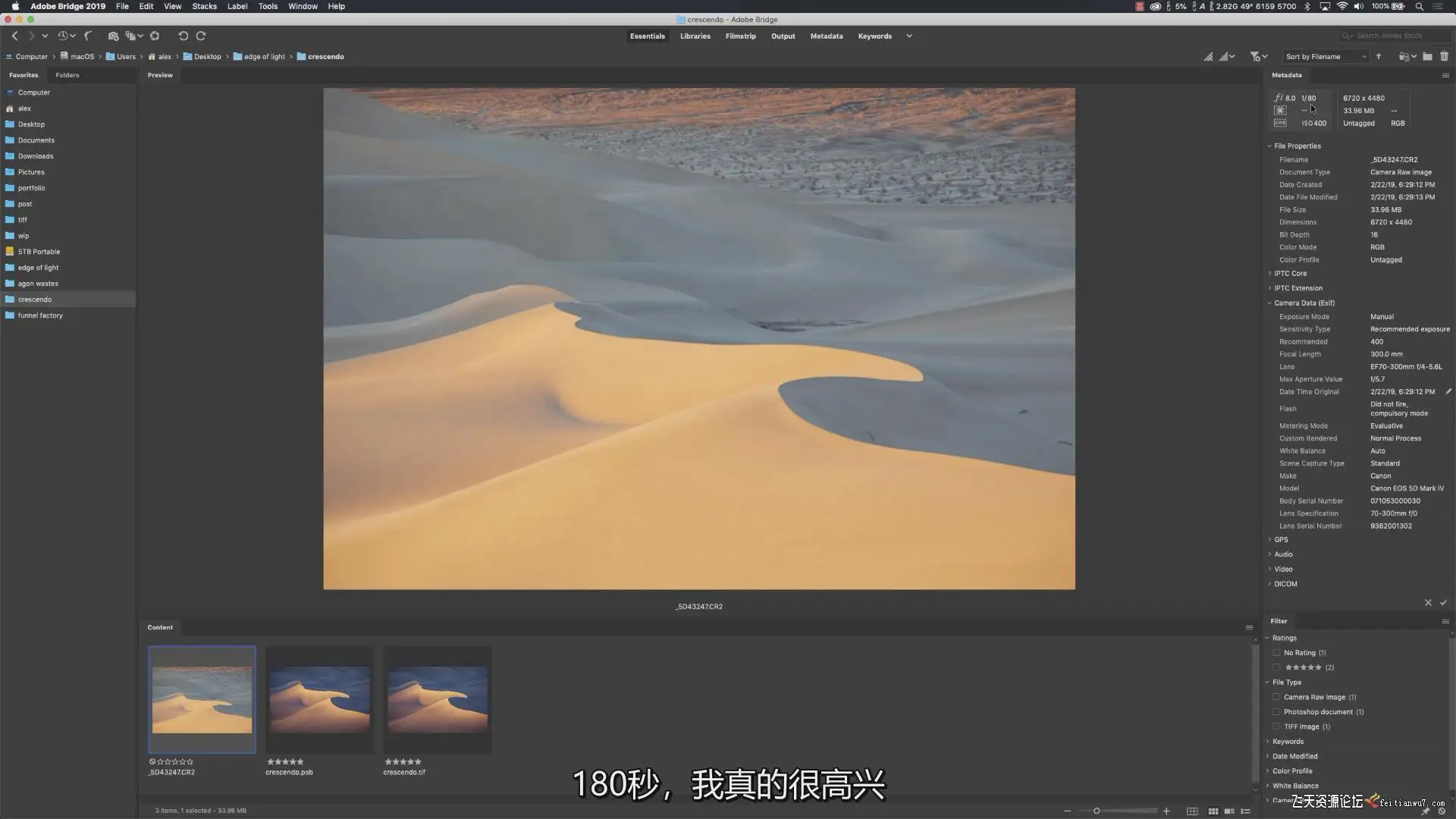This screenshot has height=819, width=1456.
Task: Switch to the Filmstrip workspace
Action: coord(740,36)
